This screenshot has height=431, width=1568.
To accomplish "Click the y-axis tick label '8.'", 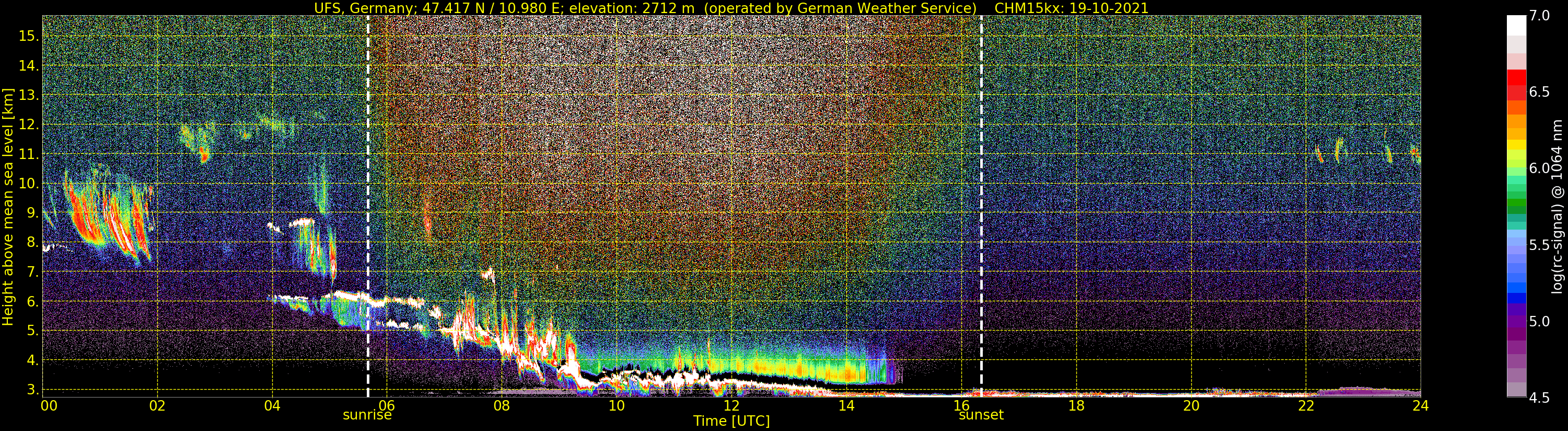I will [32, 243].
